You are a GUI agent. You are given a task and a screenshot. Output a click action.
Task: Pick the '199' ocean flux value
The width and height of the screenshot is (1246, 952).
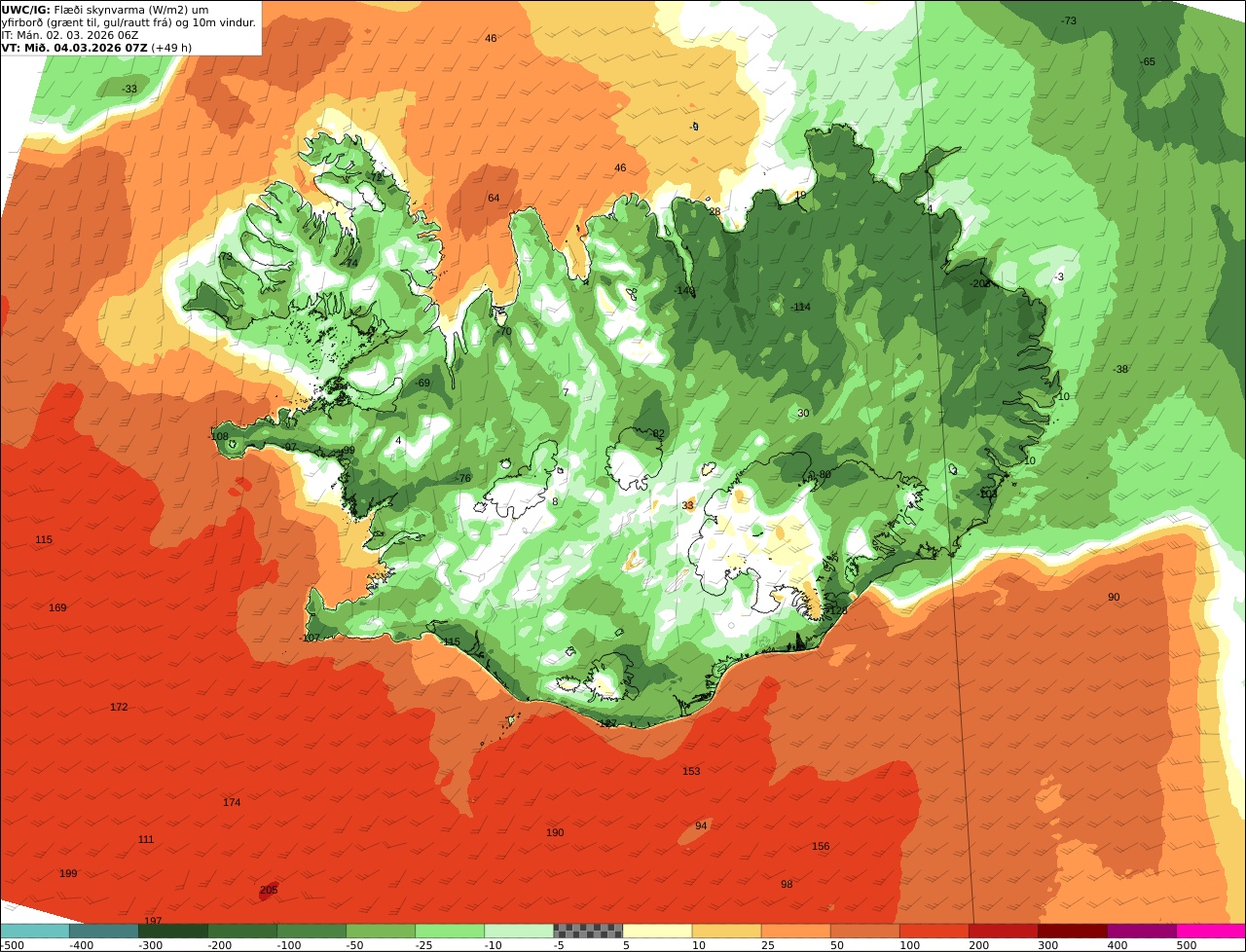(68, 874)
